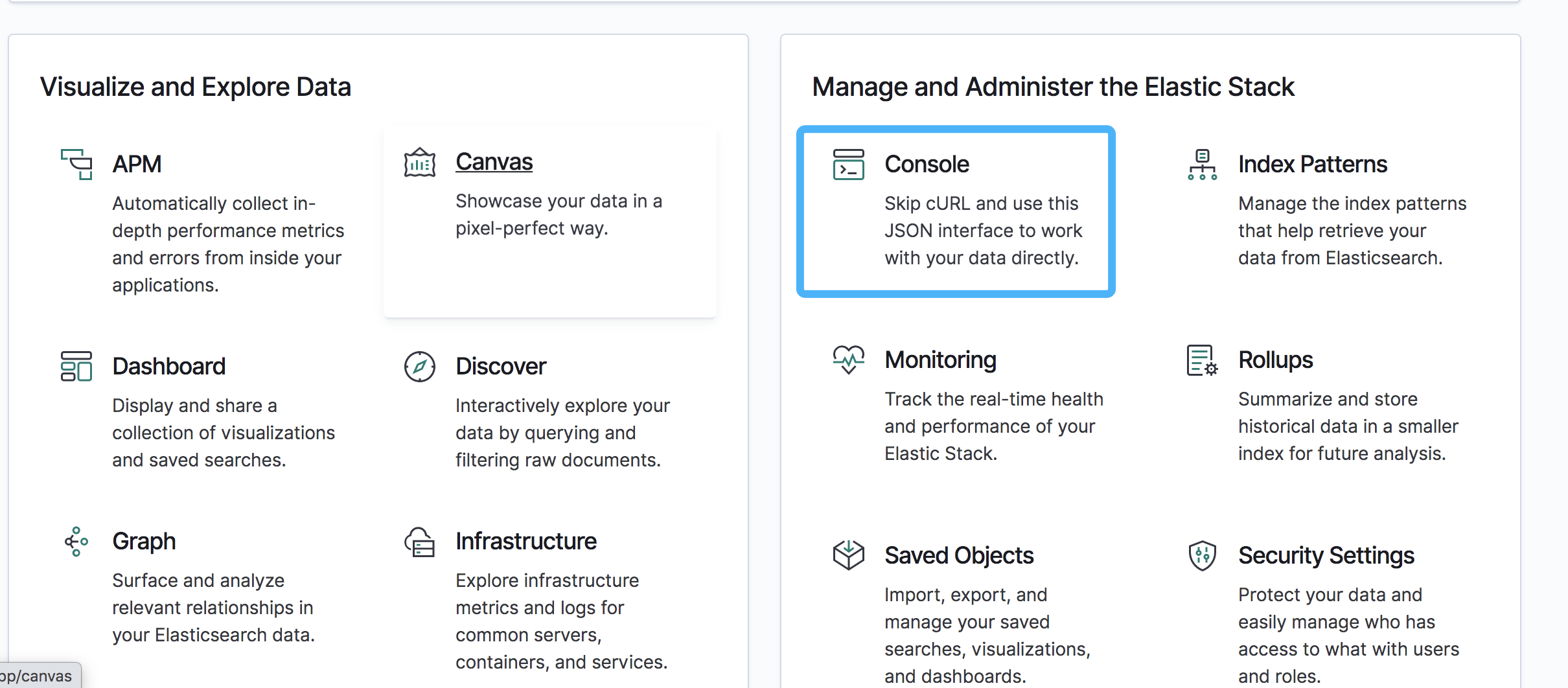Select the Monitoring heading
The height and width of the screenshot is (688, 1568).
pyautogui.click(x=940, y=360)
